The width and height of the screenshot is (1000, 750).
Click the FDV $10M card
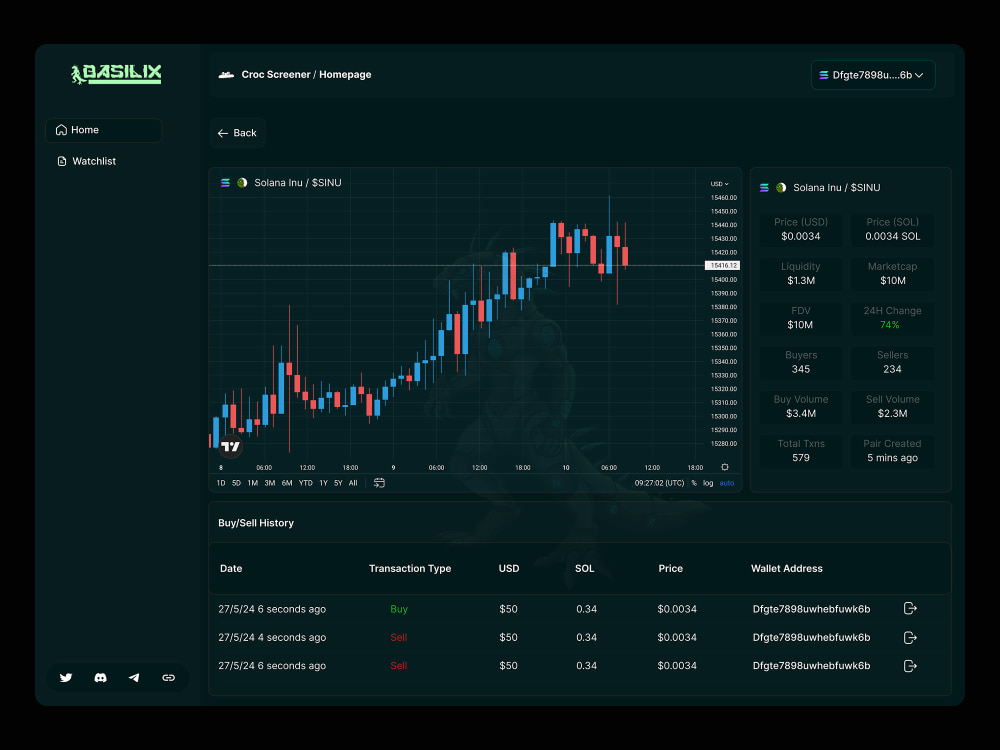[801, 318]
